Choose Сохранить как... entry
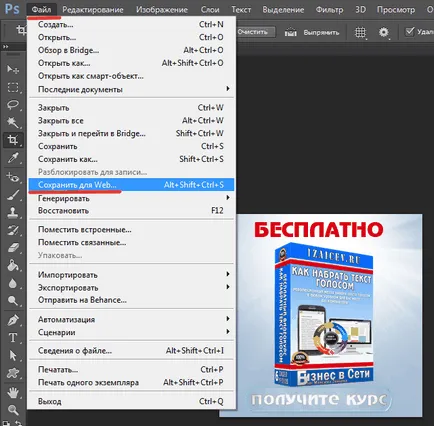The height and width of the screenshot is (426, 434). [131, 159]
